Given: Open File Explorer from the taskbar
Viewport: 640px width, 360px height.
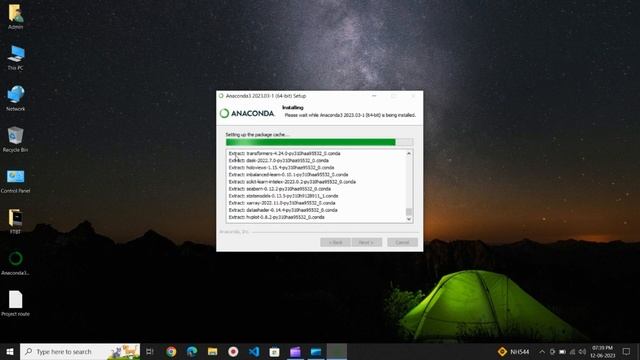Looking at the screenshot, I should 213,351.
